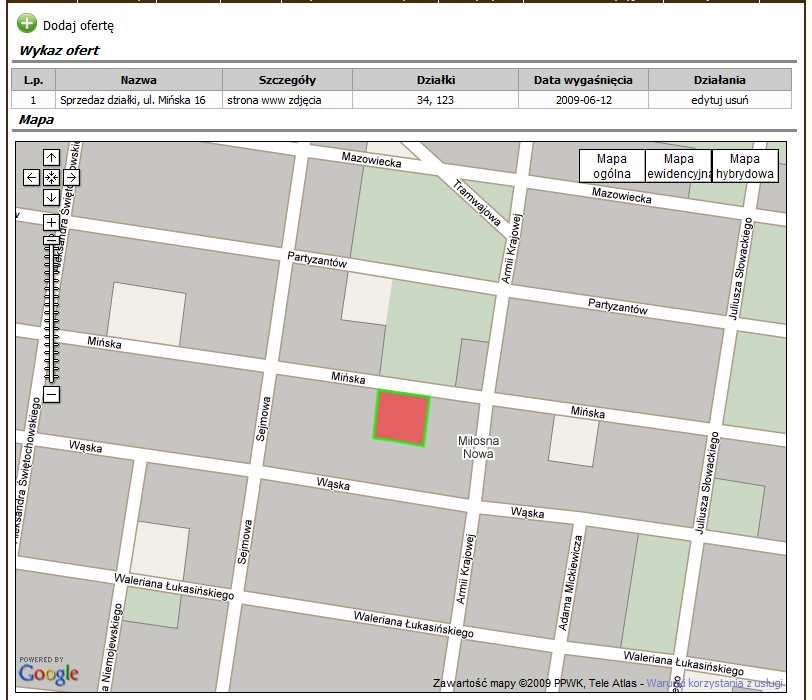The height and width of the screenshot is (700, 812).
Task: Click the Data wygaśnięcia column header
Action: tap(583, 80)
